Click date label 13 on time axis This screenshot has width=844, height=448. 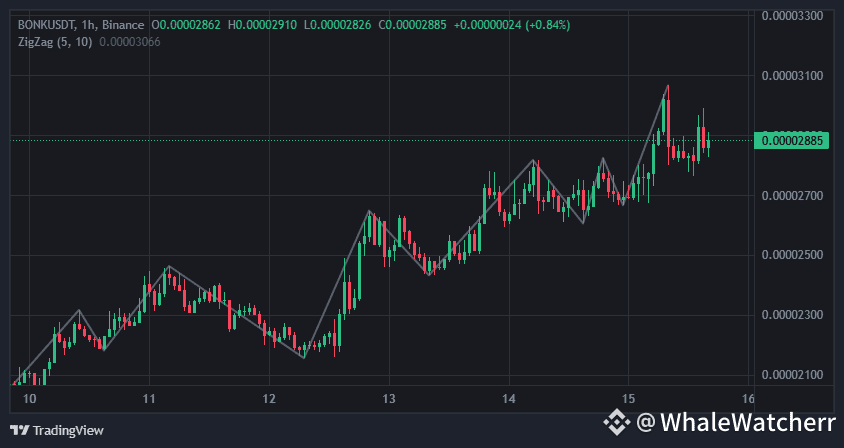click(x=389, y=399)
